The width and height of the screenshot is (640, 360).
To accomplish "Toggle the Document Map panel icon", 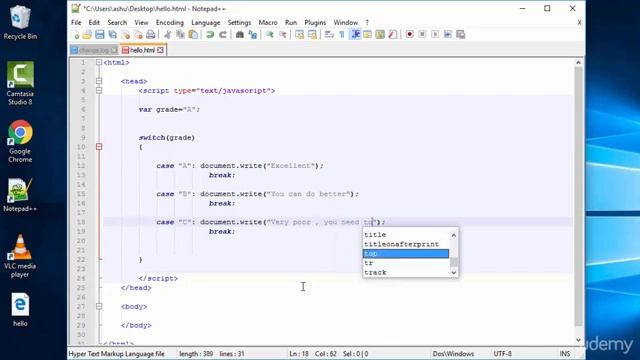I will click(380, 35).
